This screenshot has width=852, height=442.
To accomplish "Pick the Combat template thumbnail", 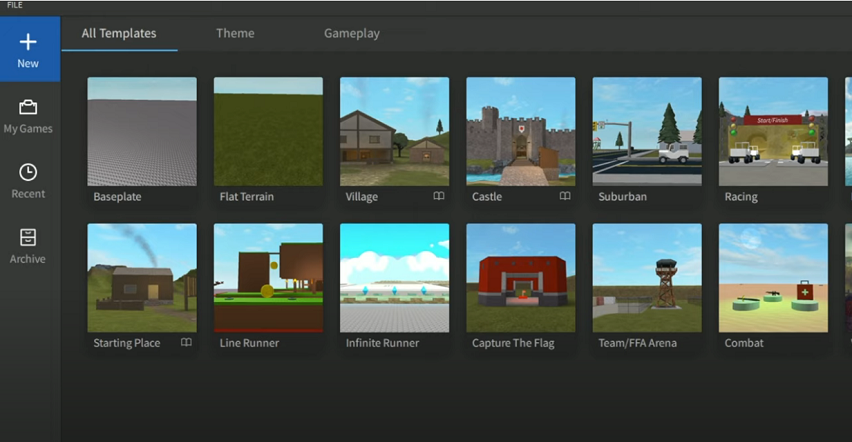I will [x=773, y=278].
